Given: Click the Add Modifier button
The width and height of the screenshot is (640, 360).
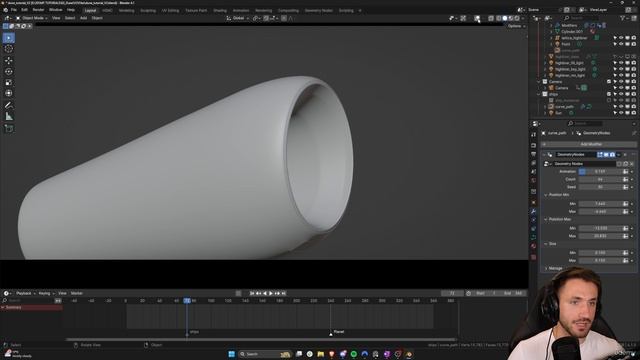Looking at the screenshot, I should click(x=588, y=144).
